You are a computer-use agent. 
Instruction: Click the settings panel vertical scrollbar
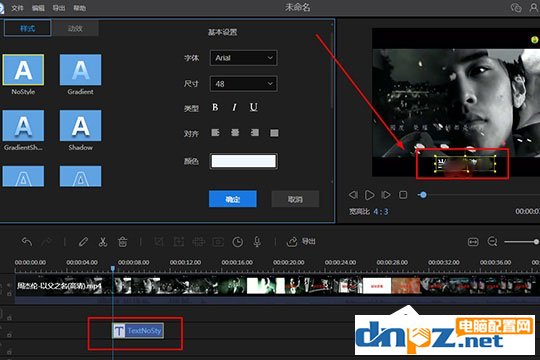332,71
